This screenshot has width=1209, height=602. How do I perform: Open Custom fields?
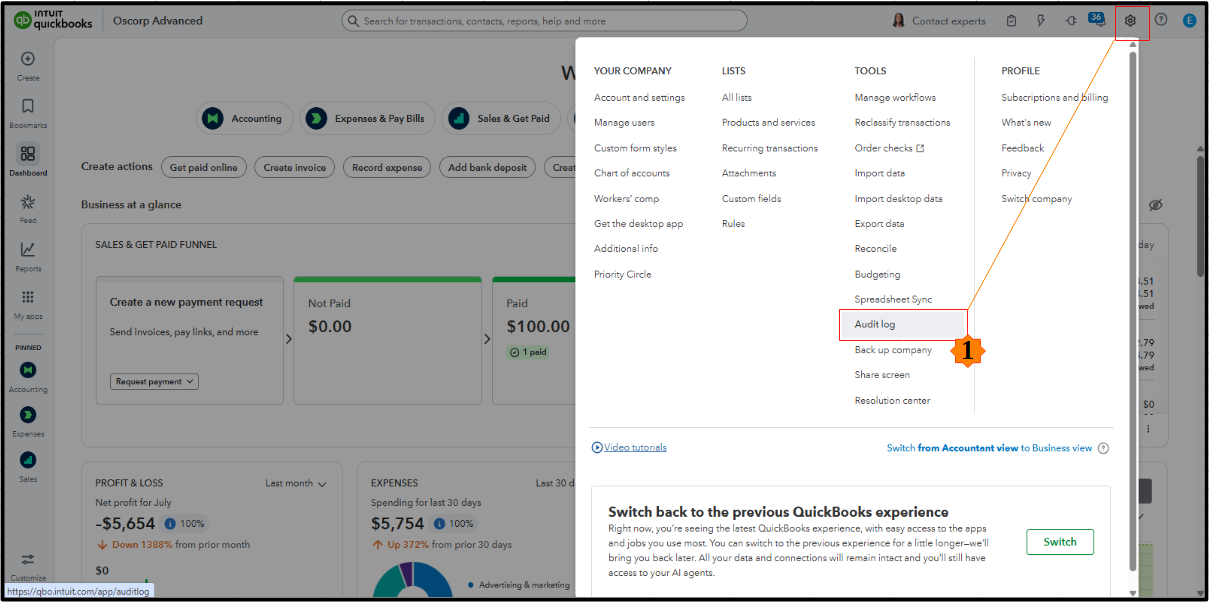click(x=752, y=198)
